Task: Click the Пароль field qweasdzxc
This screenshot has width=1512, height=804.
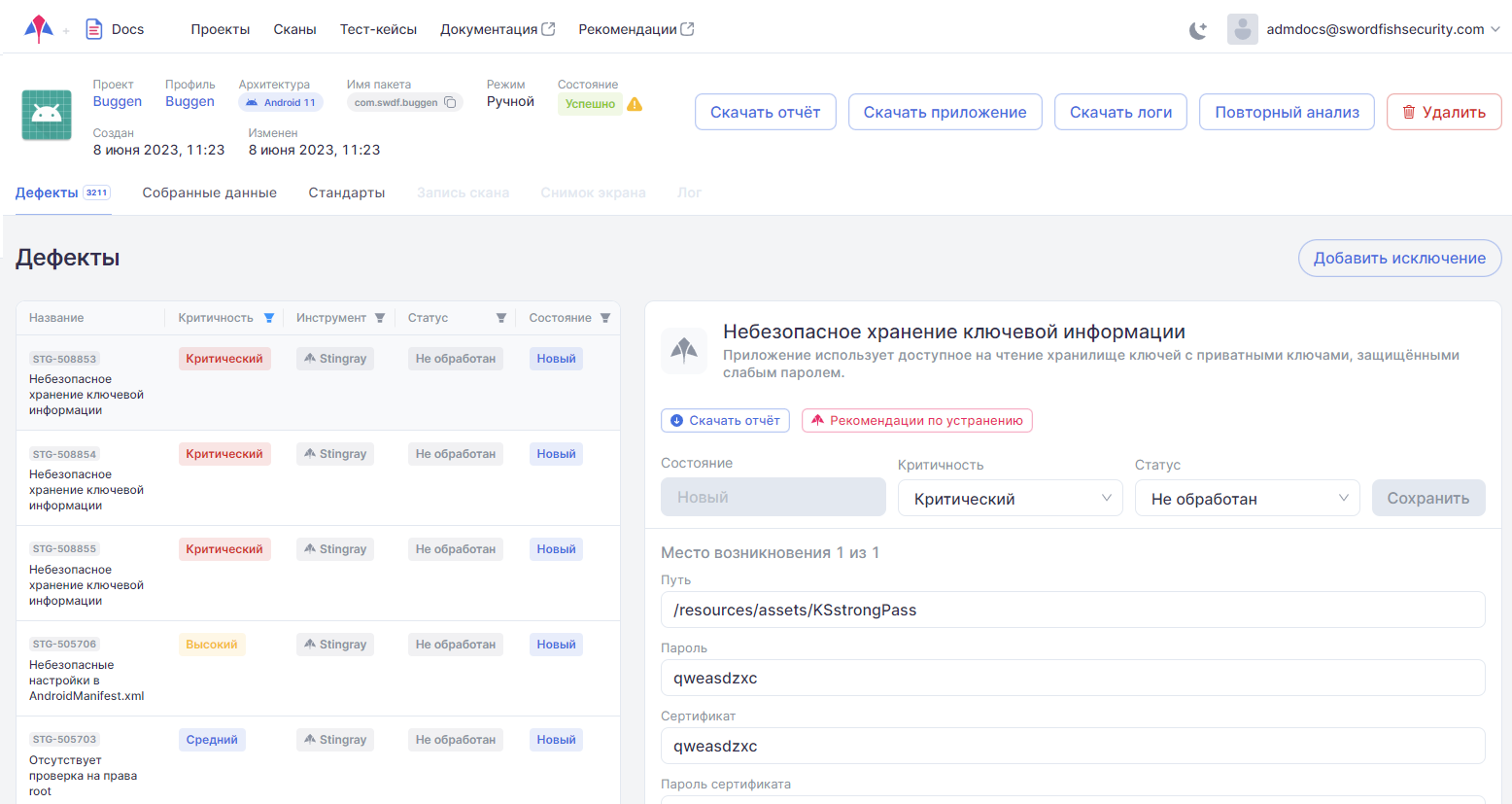Action: coord(1073,678)
